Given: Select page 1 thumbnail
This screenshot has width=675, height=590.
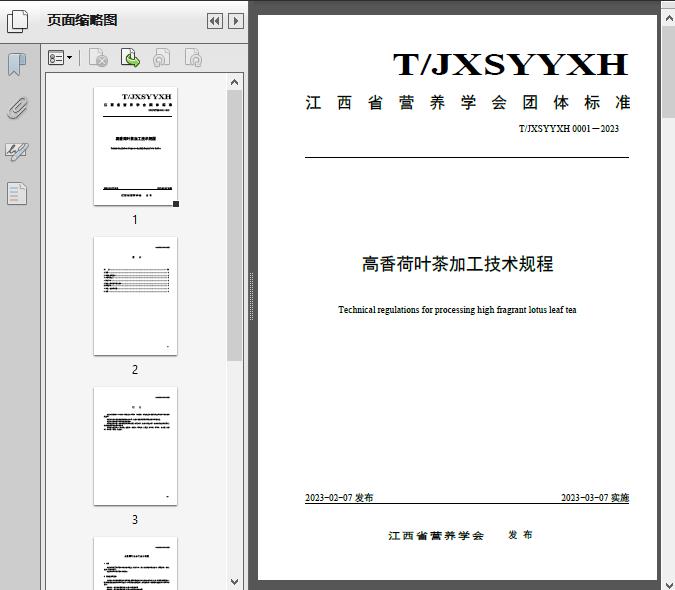Looking at the screenshot, I should (x=135, y=146).
